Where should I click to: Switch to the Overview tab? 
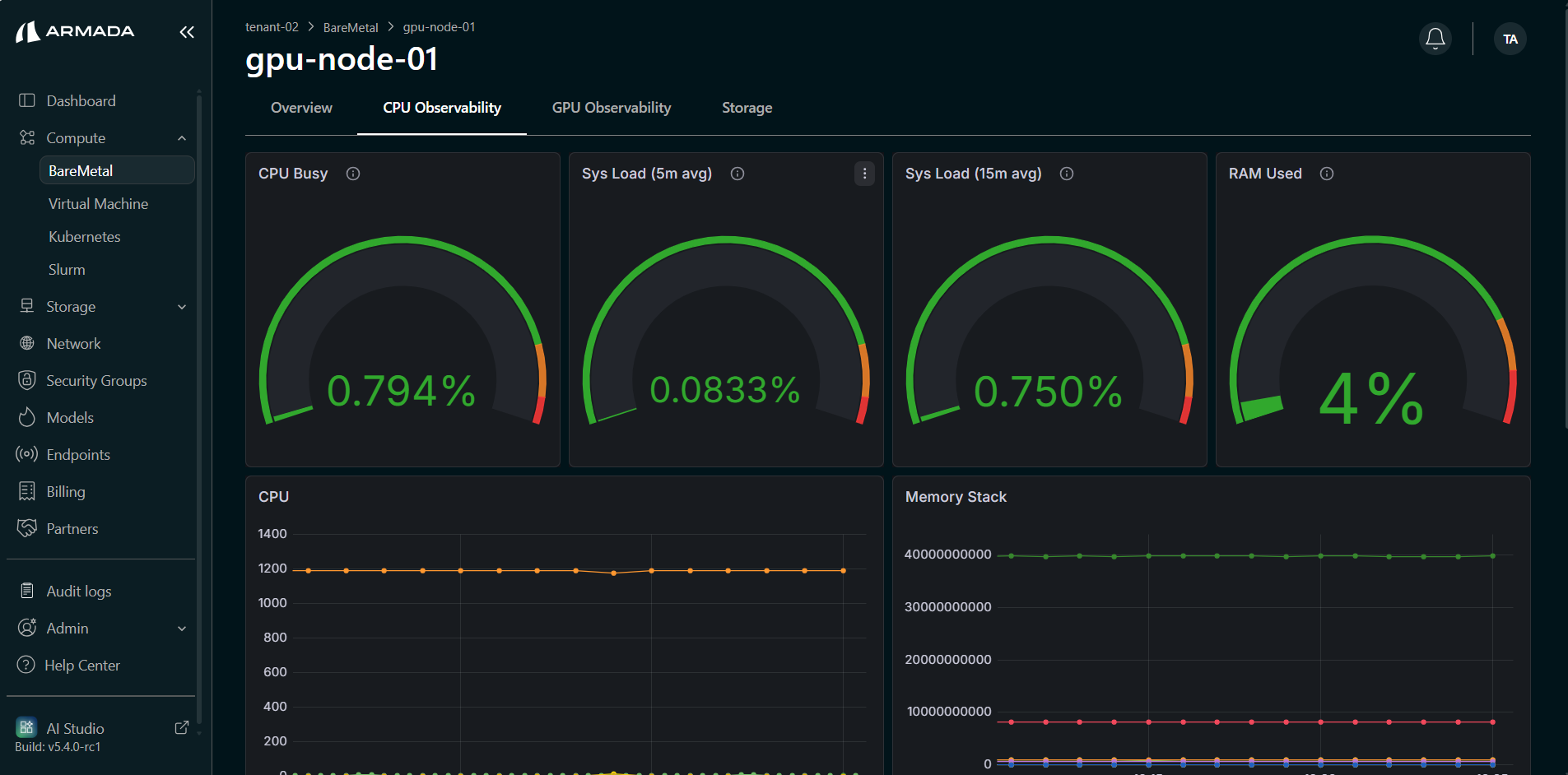(301, 108)
